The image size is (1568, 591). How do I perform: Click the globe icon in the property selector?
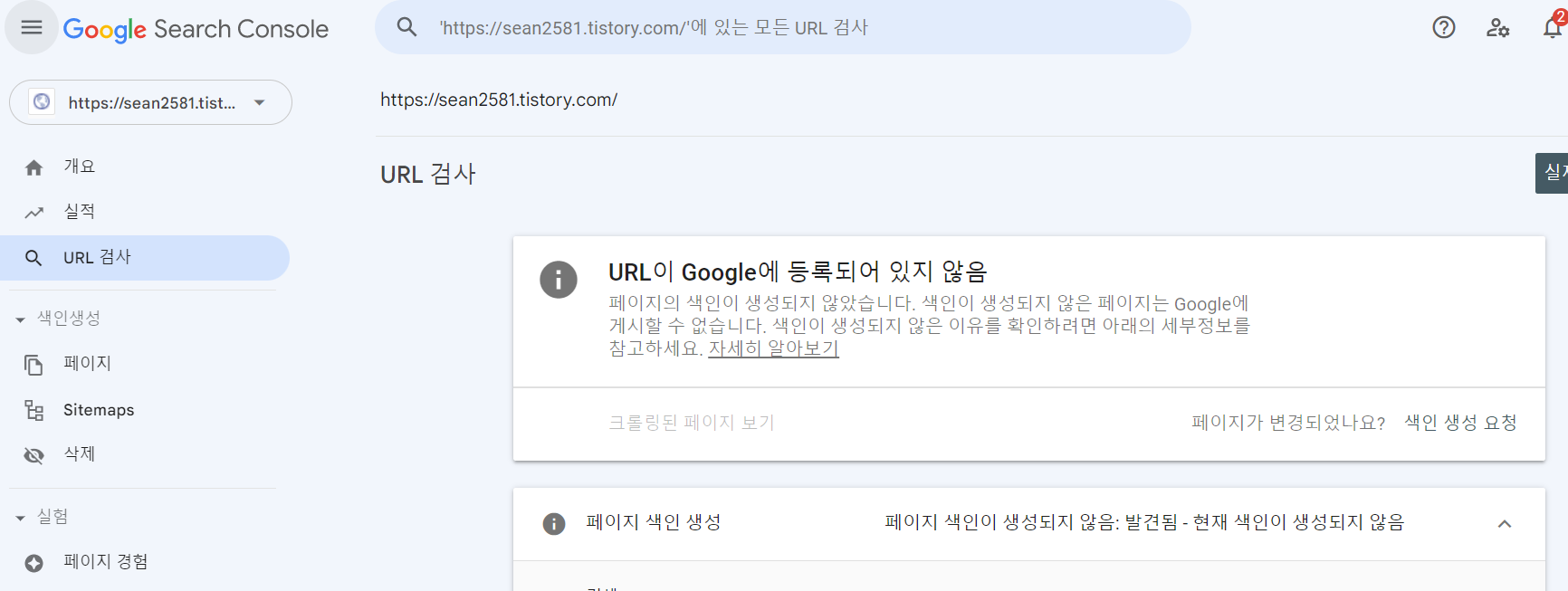(42, 101)
